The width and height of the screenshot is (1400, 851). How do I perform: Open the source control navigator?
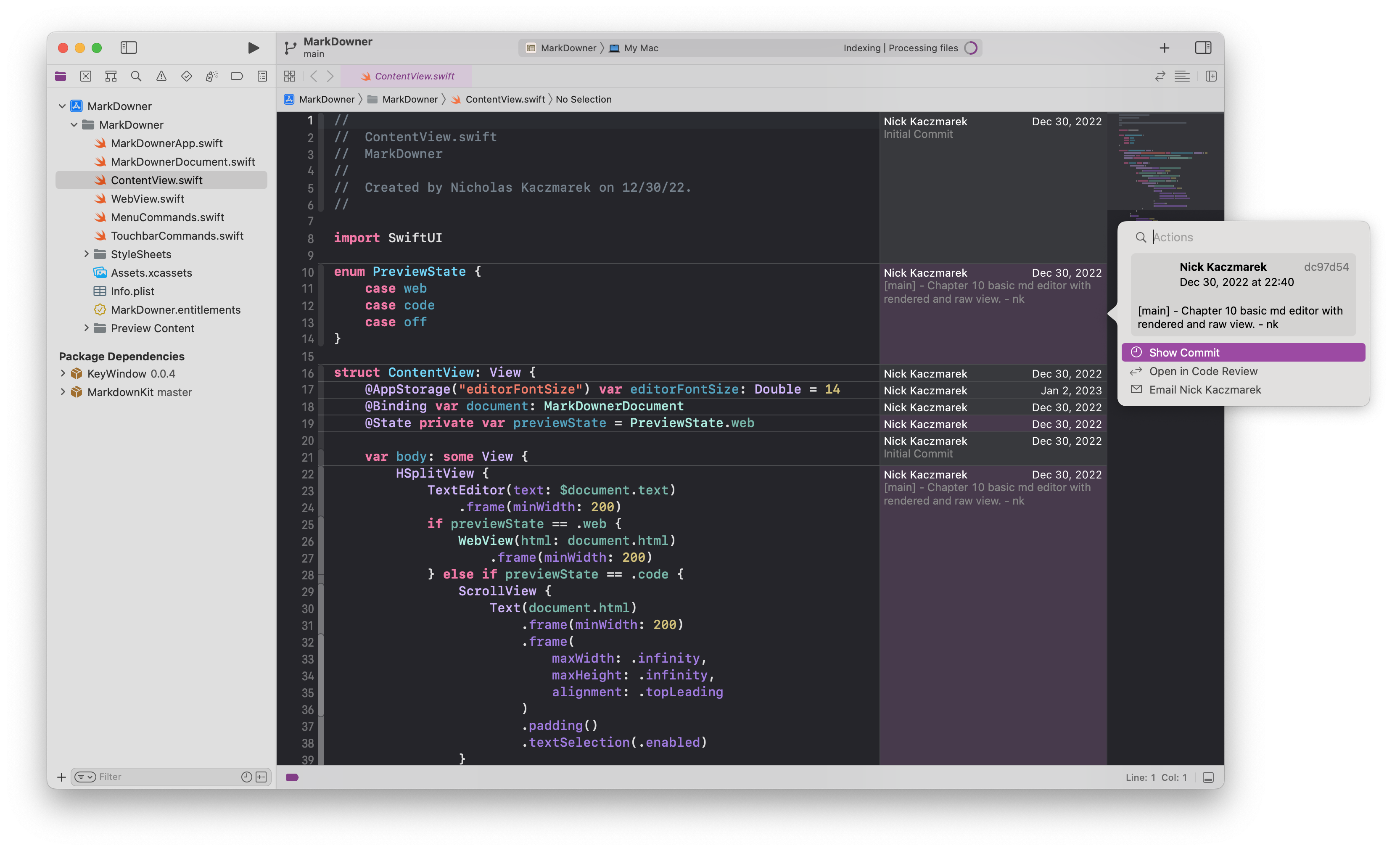[86, 76]
